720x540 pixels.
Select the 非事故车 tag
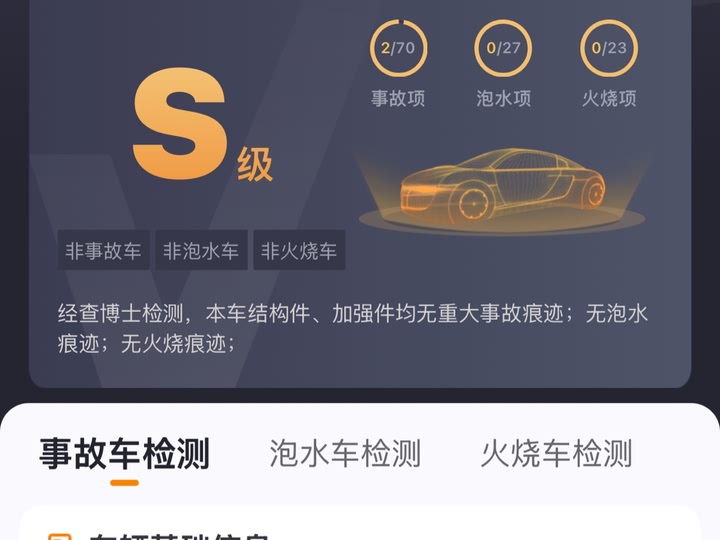coord(103,250)
